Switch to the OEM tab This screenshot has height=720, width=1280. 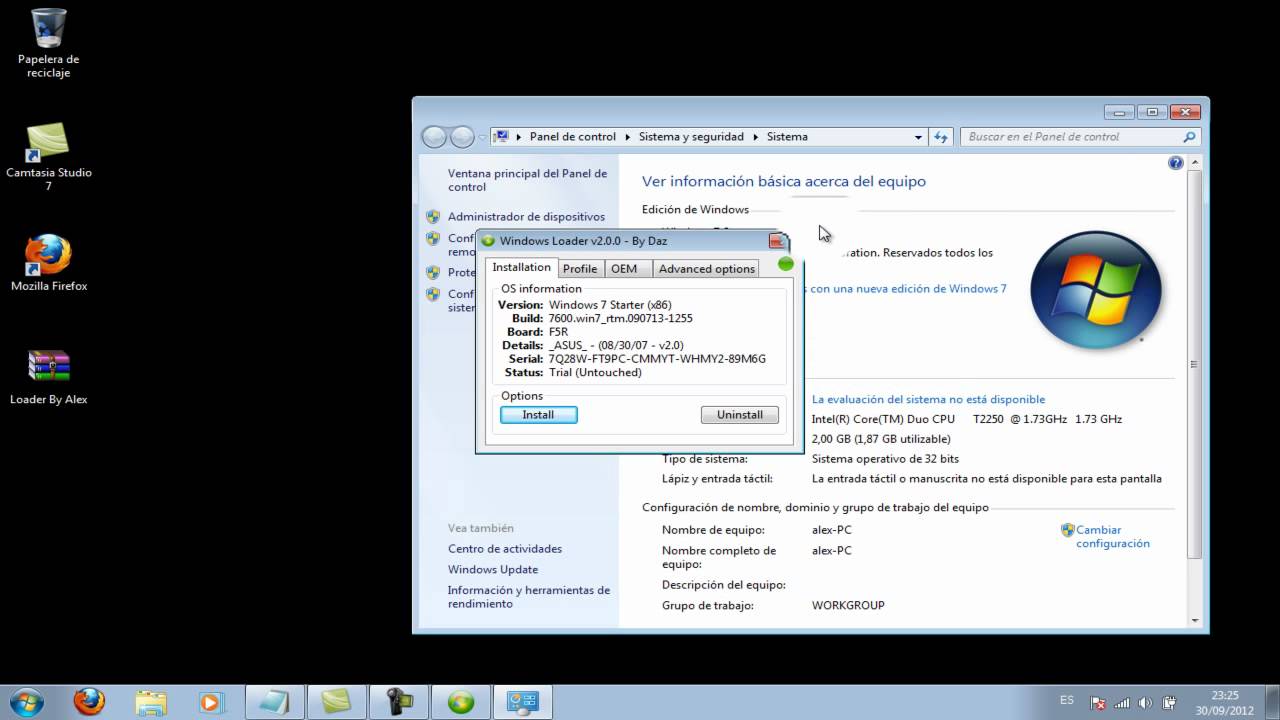pos(624,268)
